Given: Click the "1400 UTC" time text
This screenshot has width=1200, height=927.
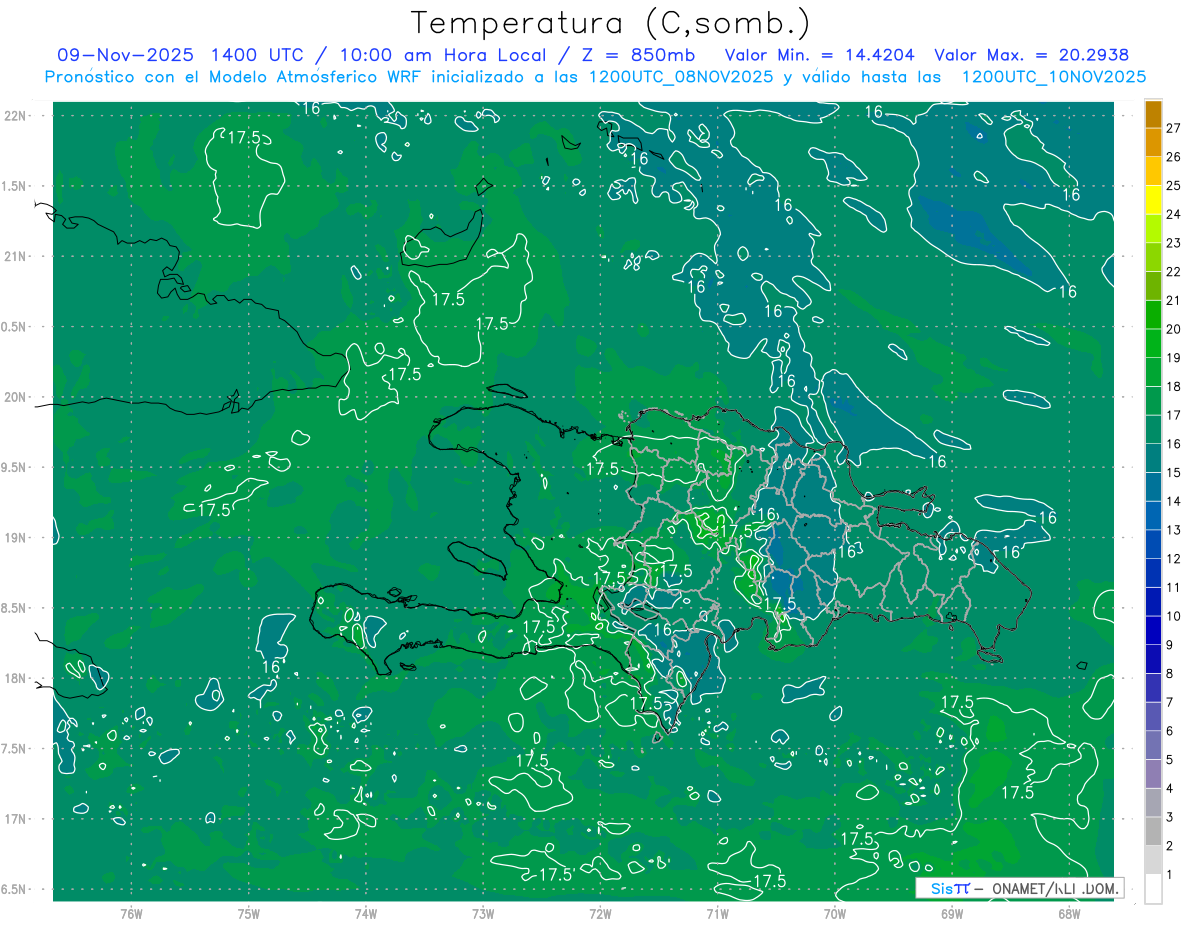Looking at the screenshot, I should pyautogui.click(x=255, y=55).
